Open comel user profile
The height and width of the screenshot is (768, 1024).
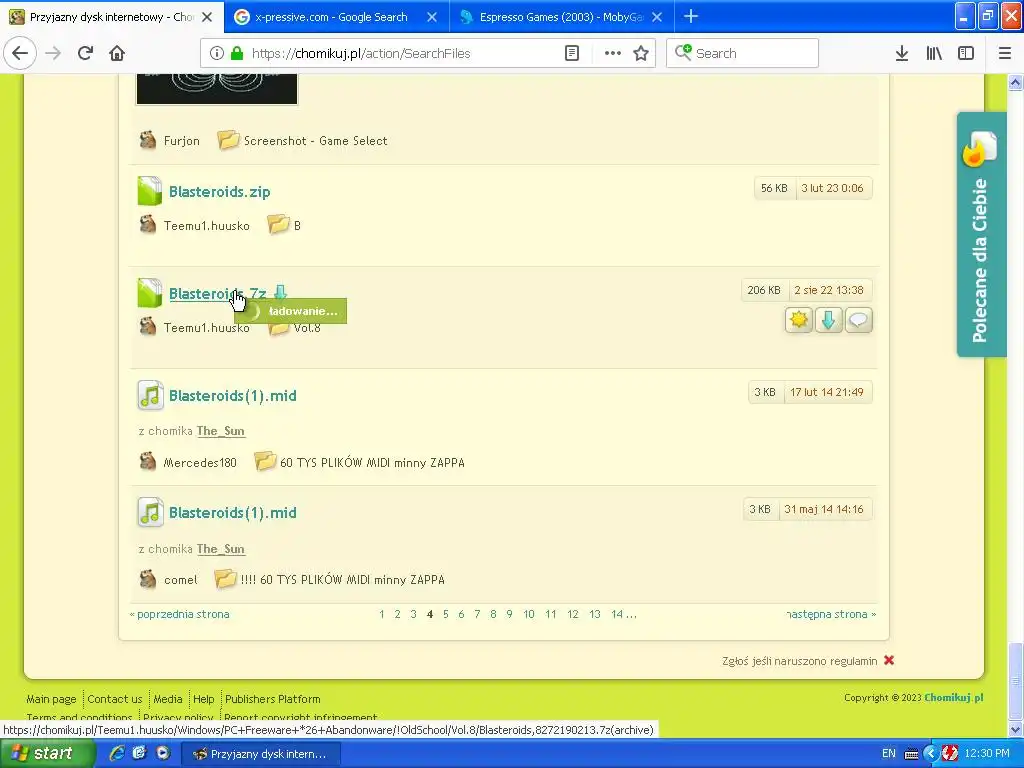pos(181,580)
